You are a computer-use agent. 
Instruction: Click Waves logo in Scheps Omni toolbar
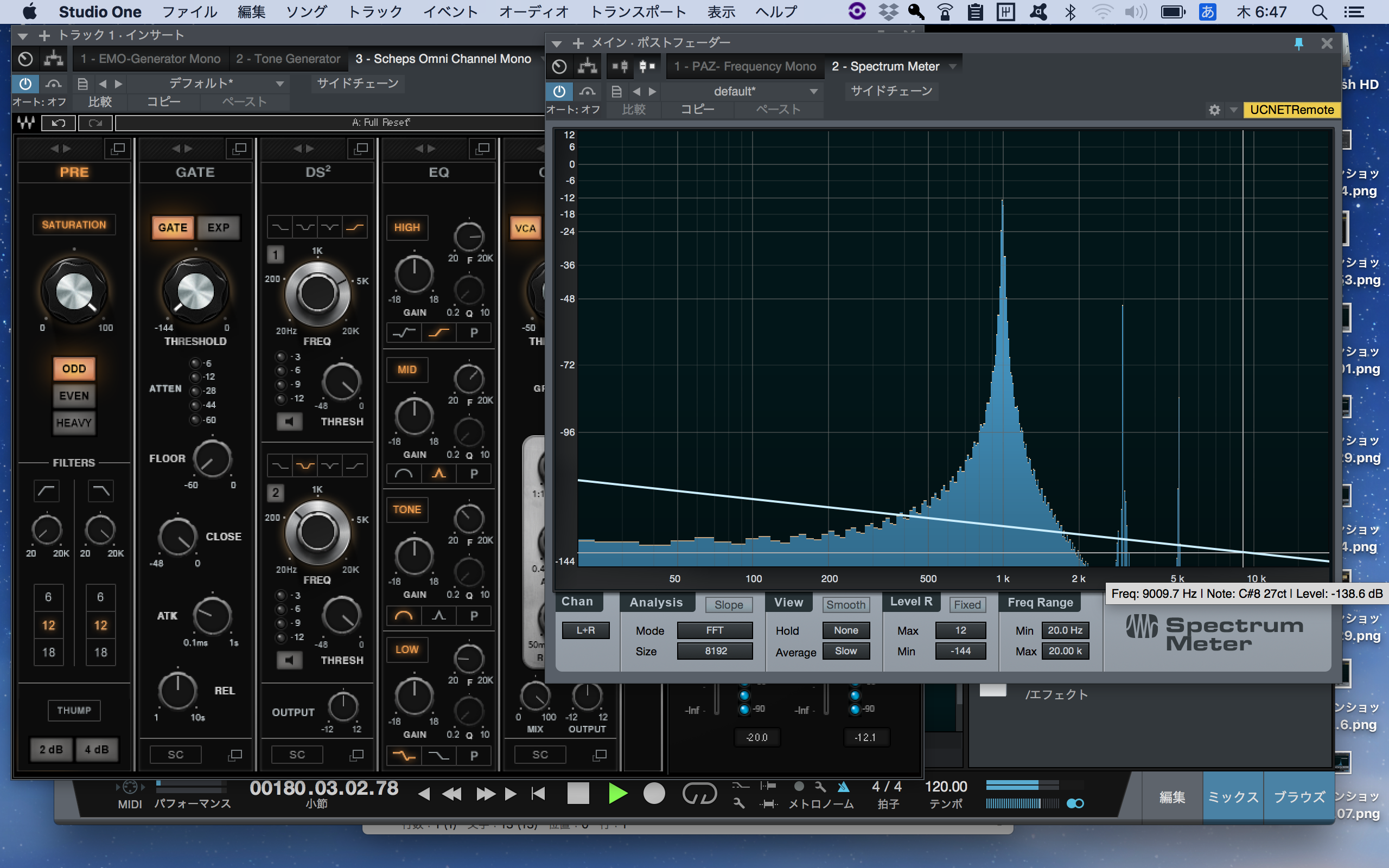click(26, 122)
